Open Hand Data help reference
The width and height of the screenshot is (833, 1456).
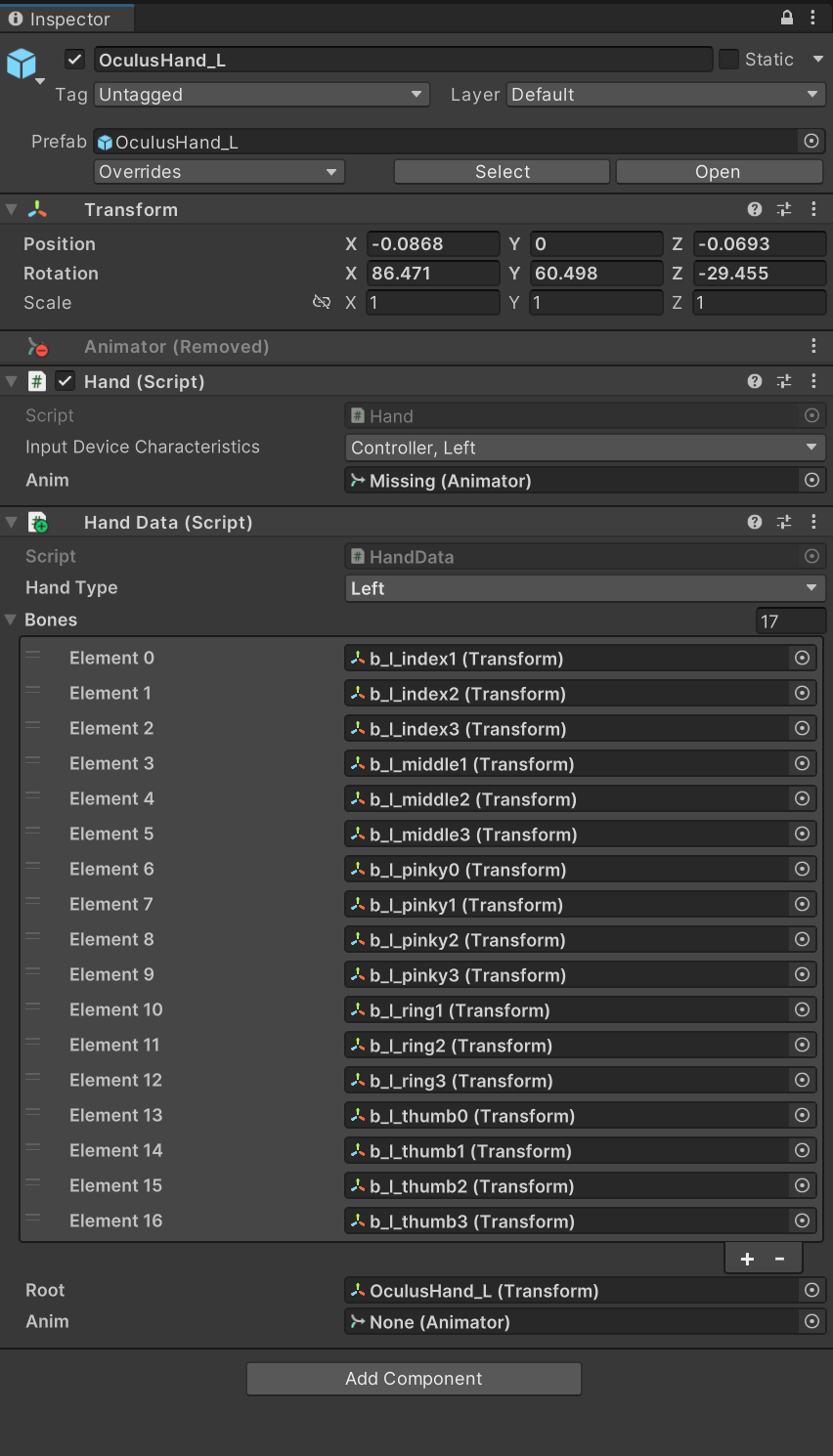click(x=755, y=522)
